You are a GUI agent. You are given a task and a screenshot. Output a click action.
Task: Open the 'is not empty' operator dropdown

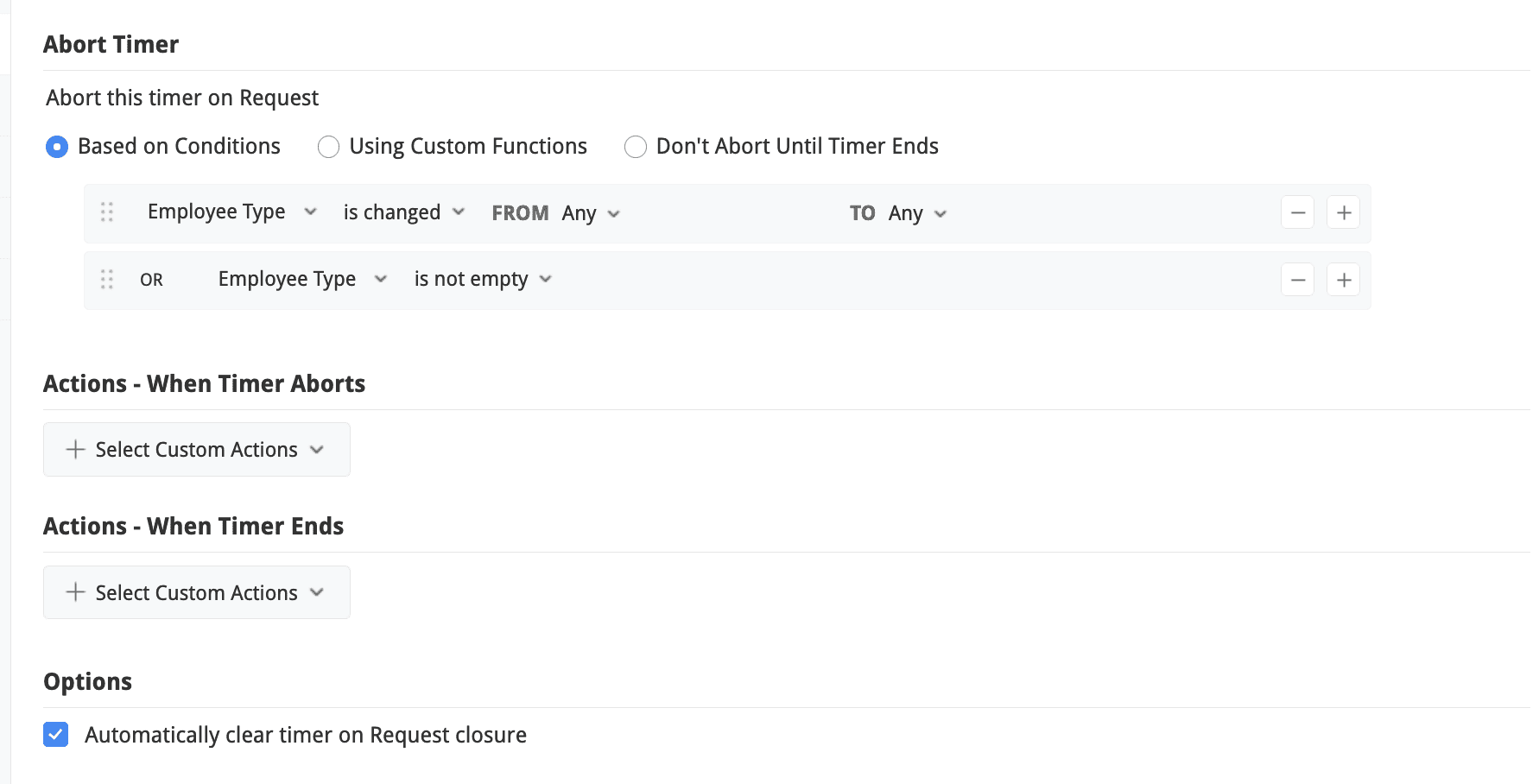tap(482, 279)
